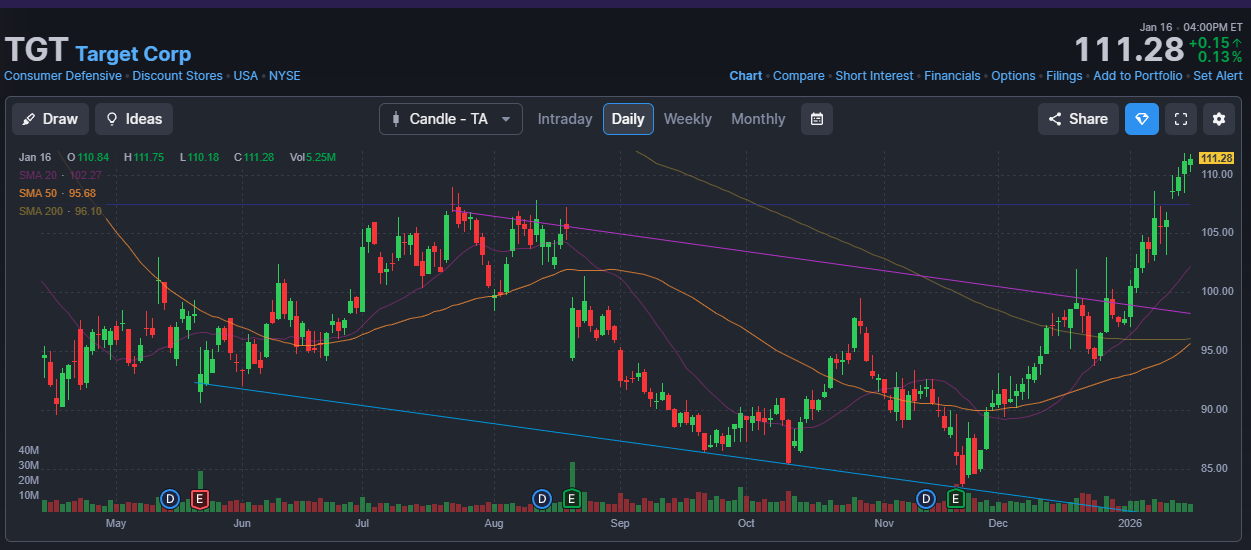
Task: Click the Sep label on time axis
Action: [x=620, y=523]
